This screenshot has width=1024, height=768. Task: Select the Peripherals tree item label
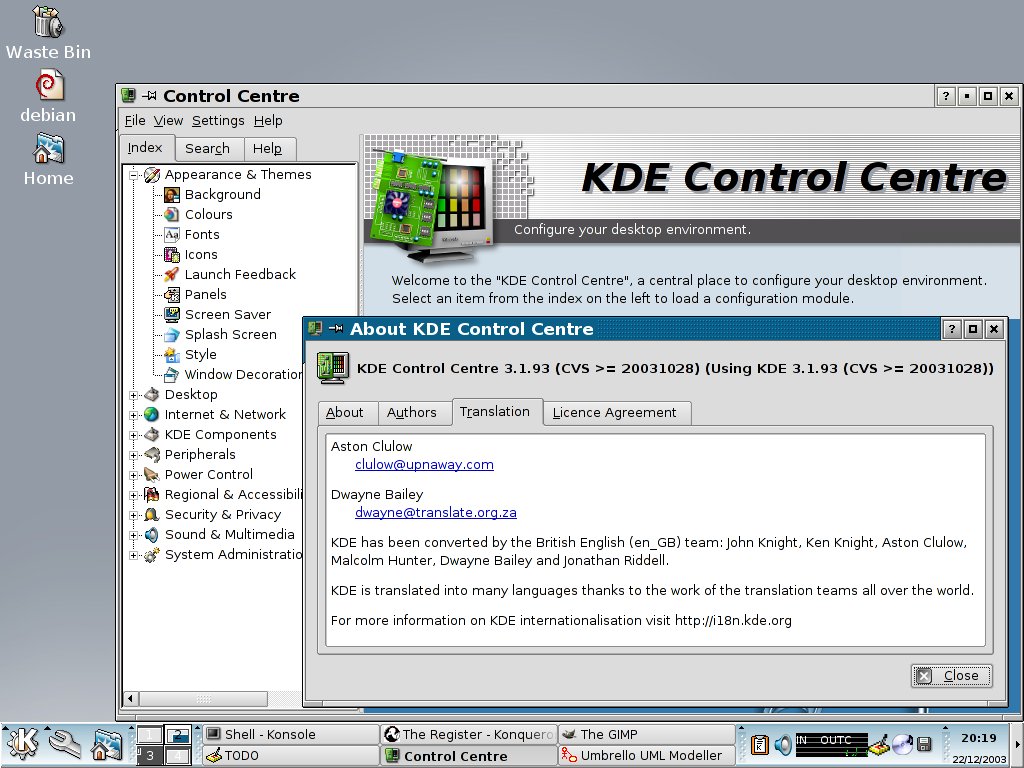[x=200, y=455]
